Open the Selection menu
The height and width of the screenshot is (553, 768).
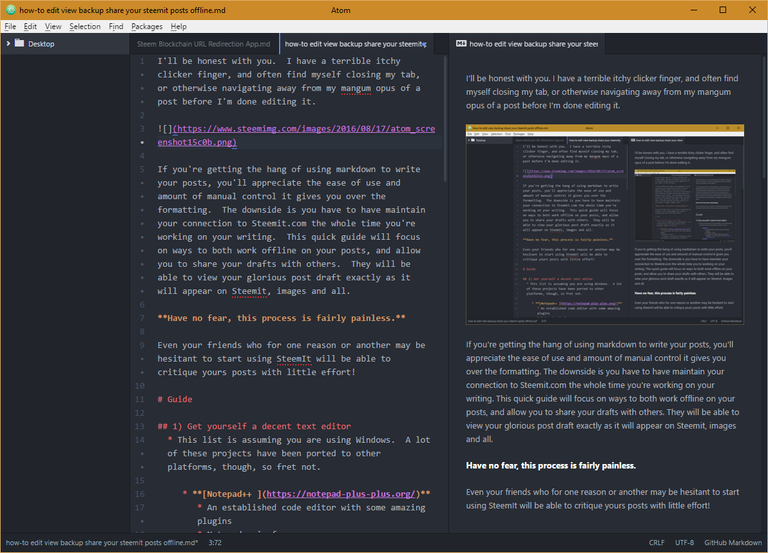(85, 26)
